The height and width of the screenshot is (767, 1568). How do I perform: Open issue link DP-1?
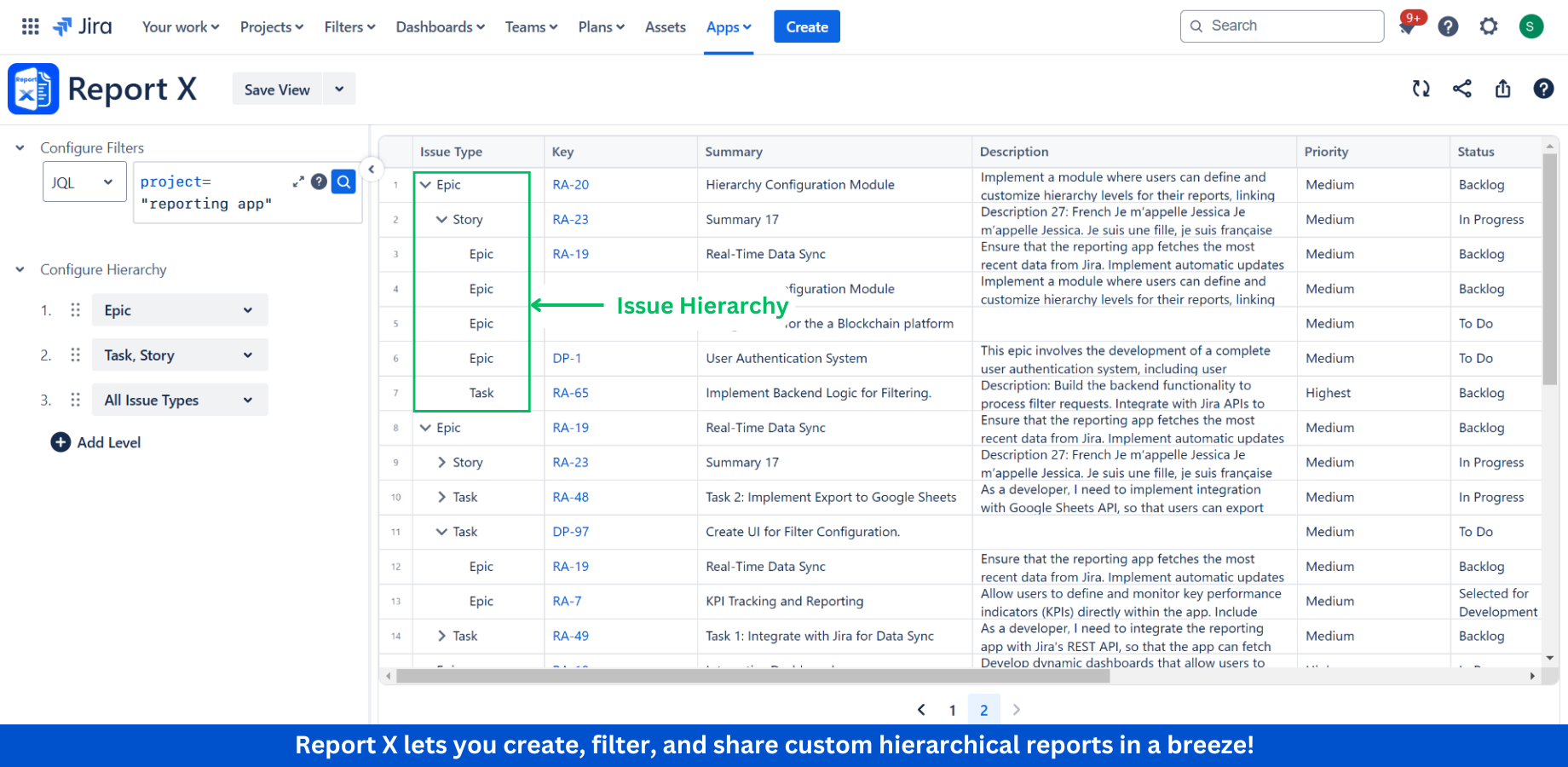[567, 358]
